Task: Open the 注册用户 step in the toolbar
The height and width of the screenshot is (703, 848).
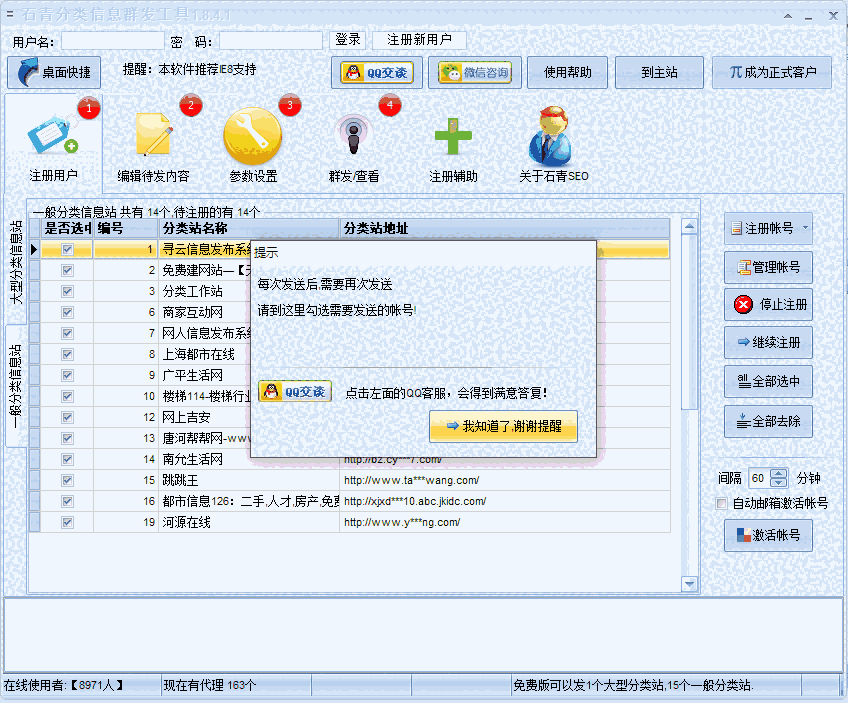Action: tap(54, 140)
